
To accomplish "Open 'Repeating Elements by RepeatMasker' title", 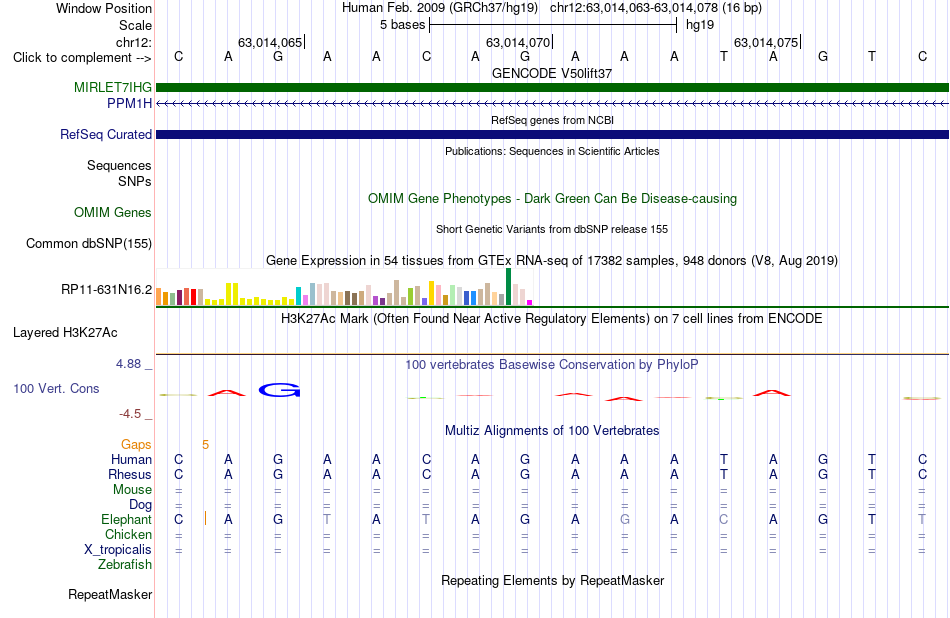I will tap(552, 581).
